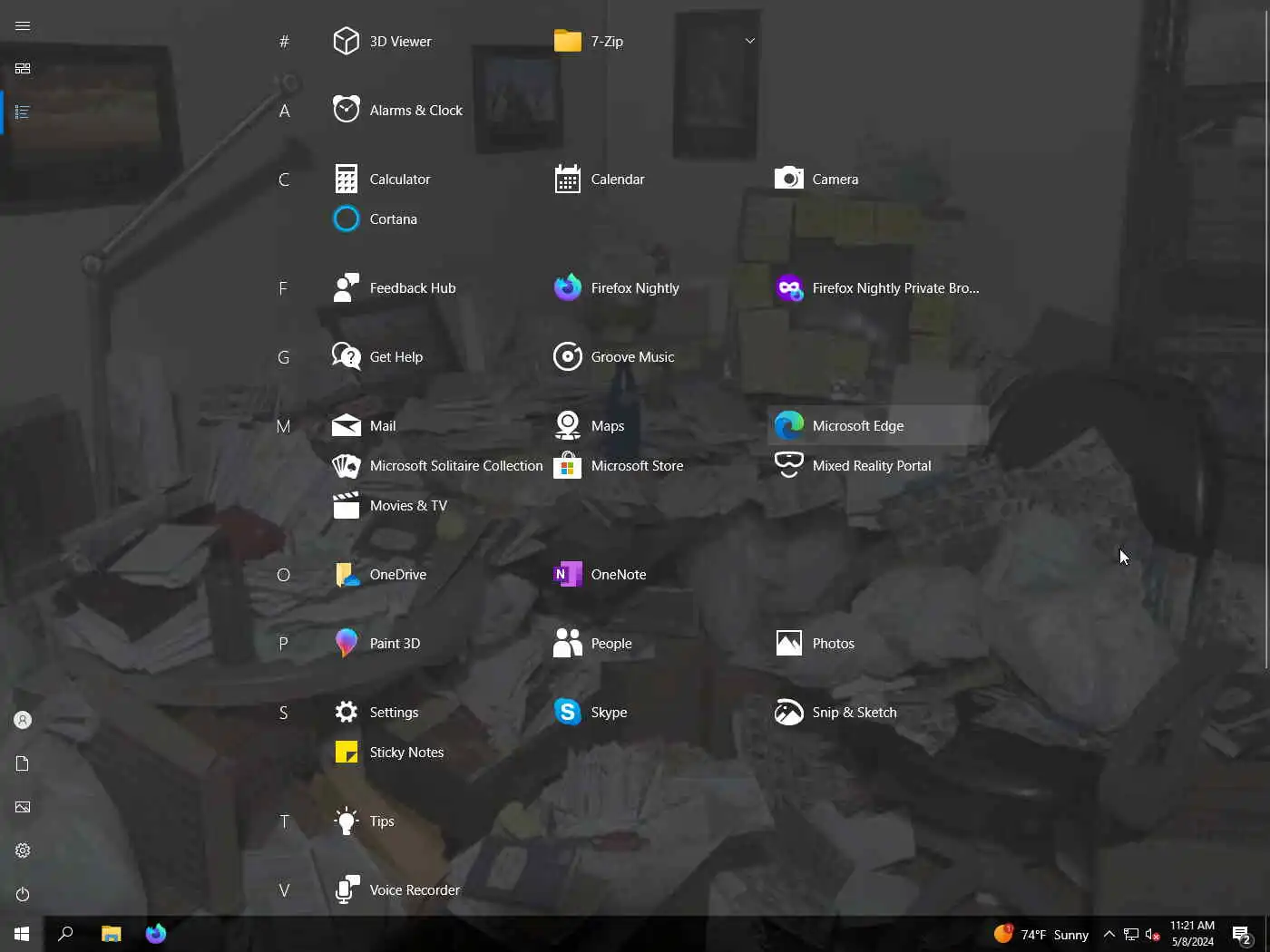Open Microsoft Solitaire Collection

pos(435,465)
